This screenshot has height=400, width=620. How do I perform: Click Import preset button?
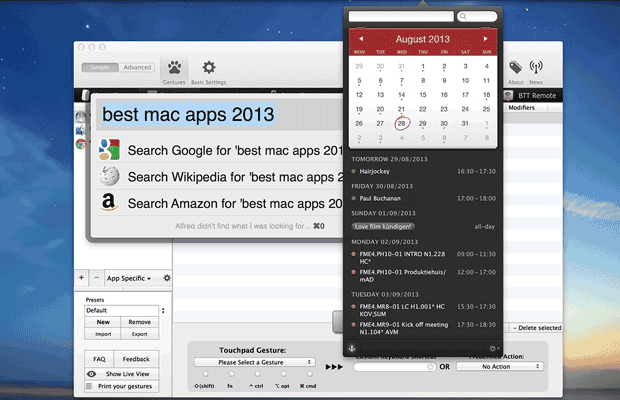click(x=103, y=334)
